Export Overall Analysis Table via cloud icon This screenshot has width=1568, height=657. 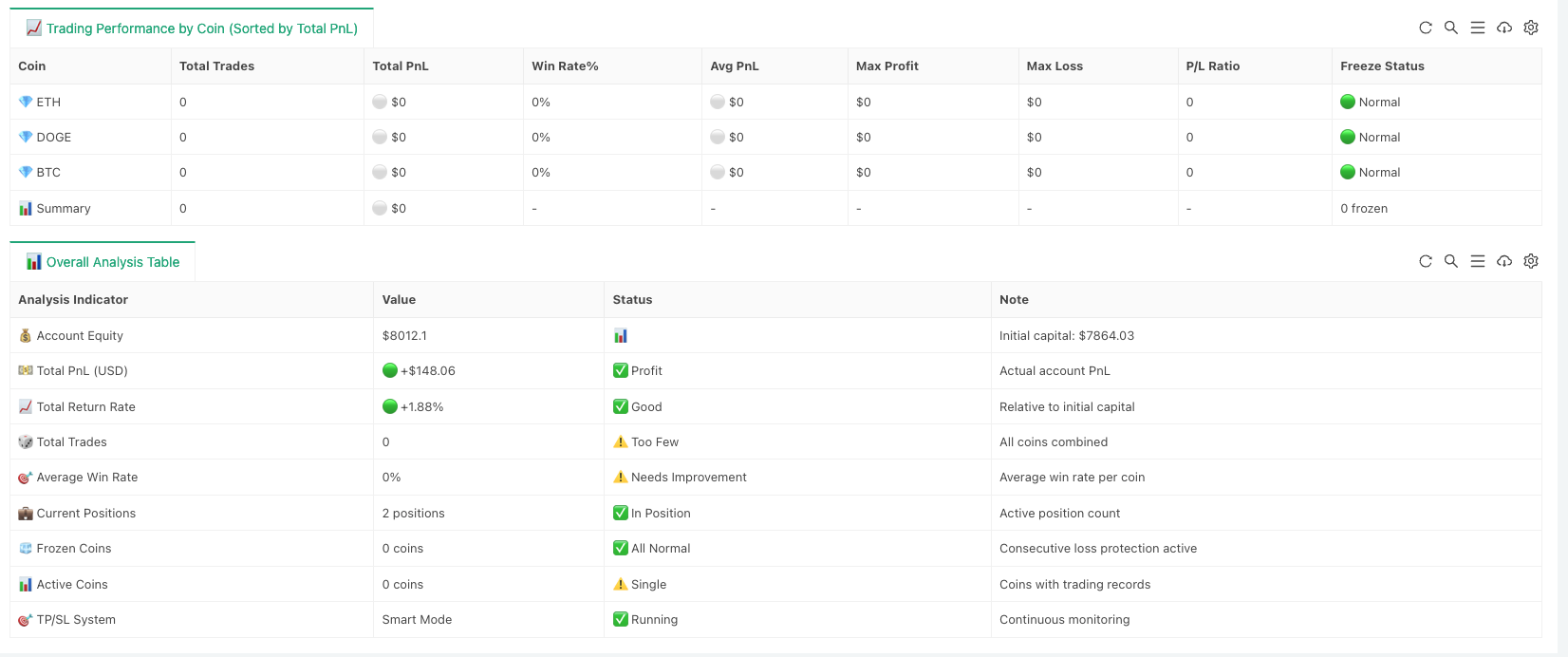coord(1504,261)
